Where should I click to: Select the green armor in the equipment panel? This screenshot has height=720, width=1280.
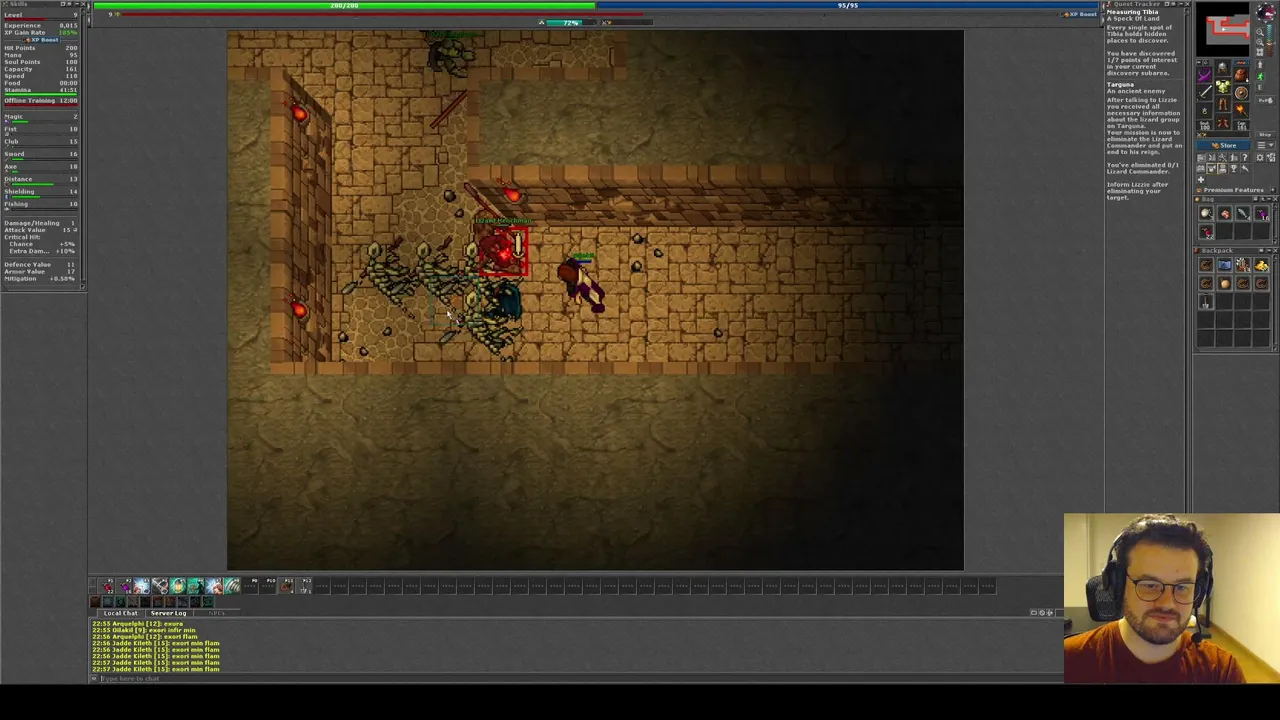click(1222, 86)
